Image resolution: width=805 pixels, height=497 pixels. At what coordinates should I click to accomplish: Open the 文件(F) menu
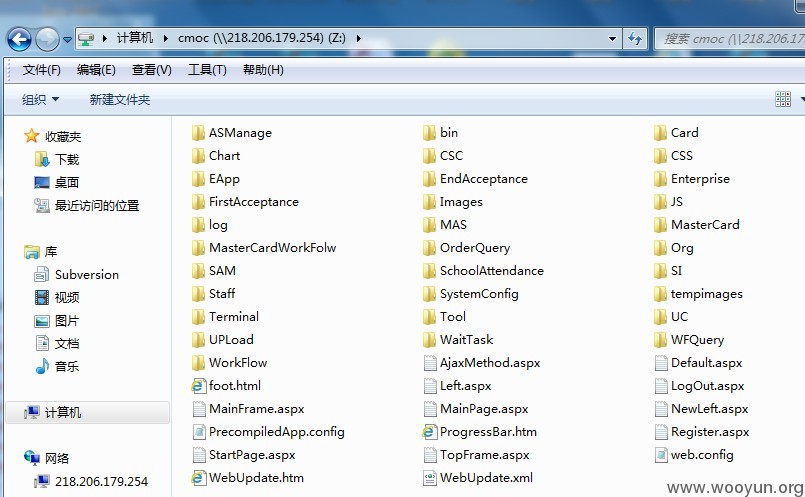click(42, 70)
